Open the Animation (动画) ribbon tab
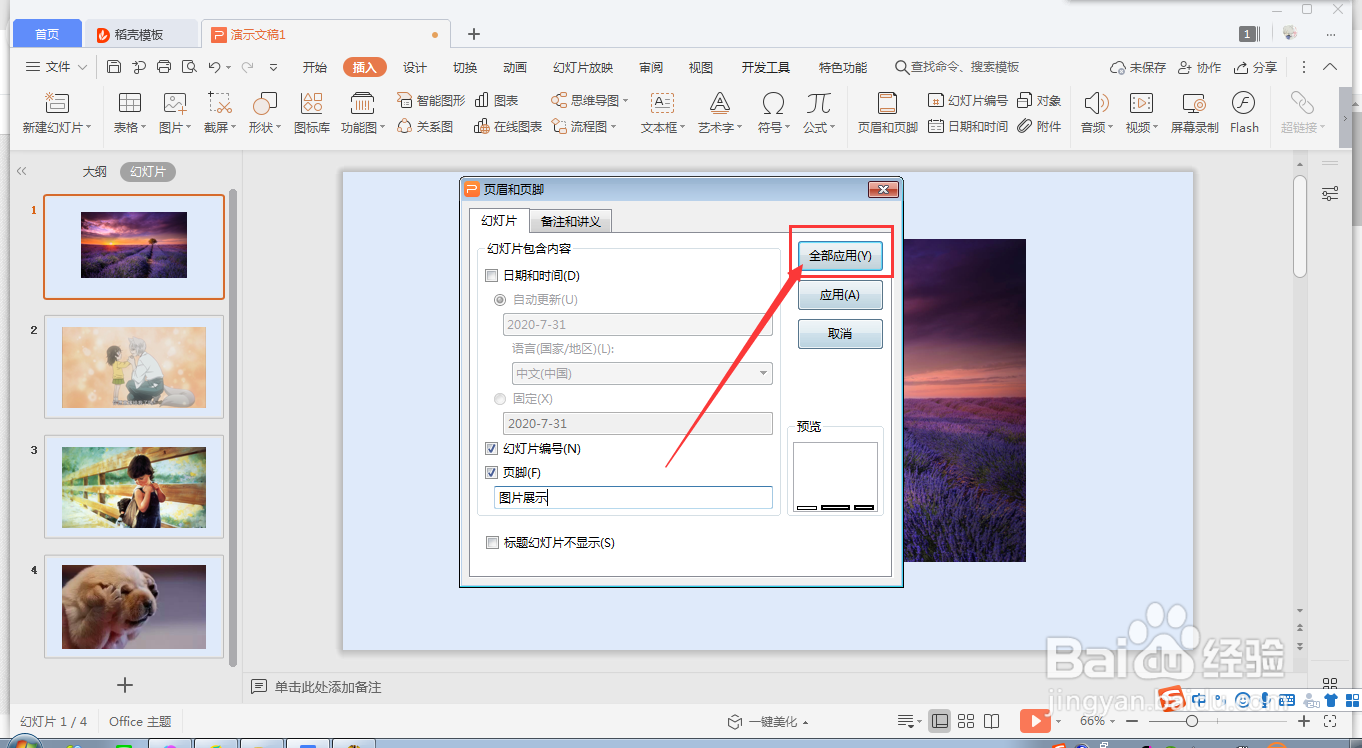 (515, 67)
